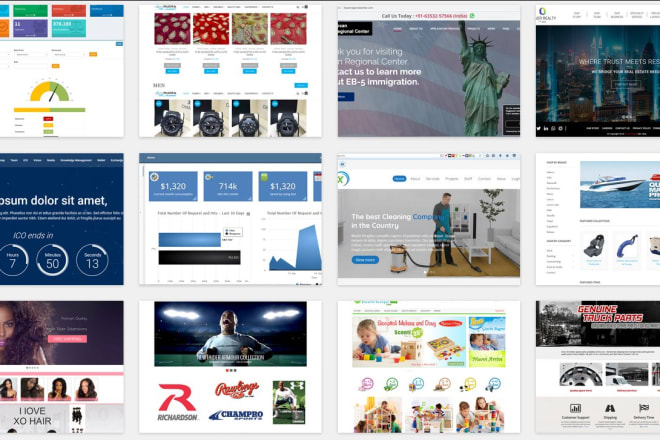The width and height of the screenshot is (660, 440).
Task: Click the blue area chart on the dashboard
Action: pyautogui.click(x=295, y=248)
